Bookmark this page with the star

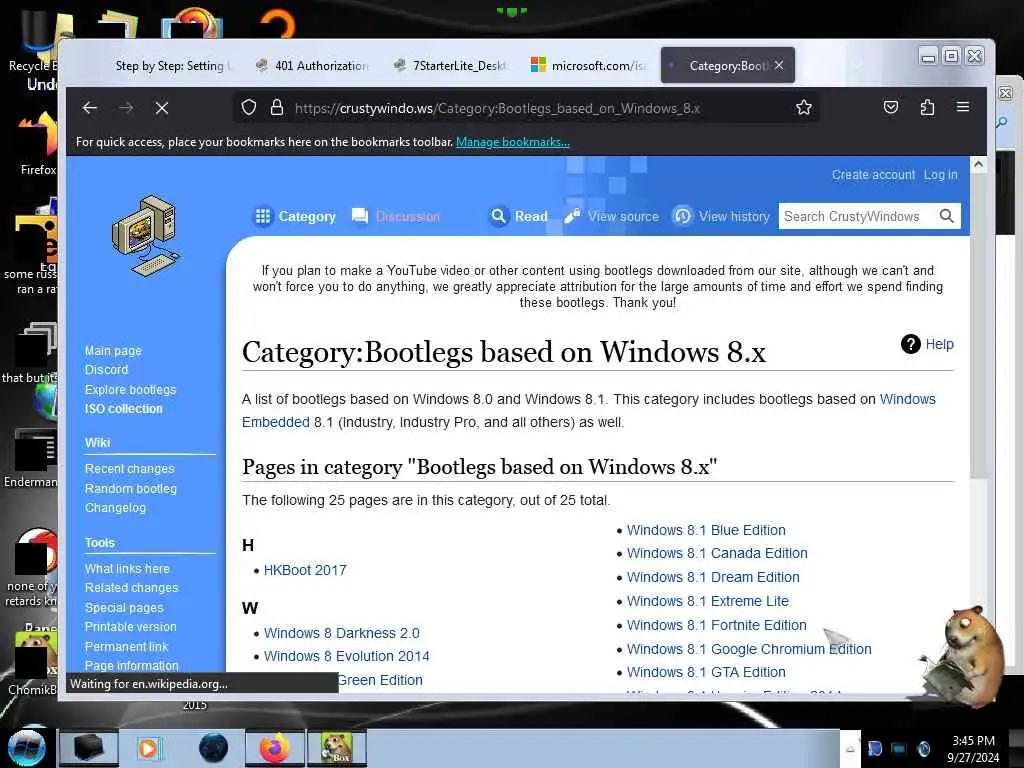click(804, 107)
